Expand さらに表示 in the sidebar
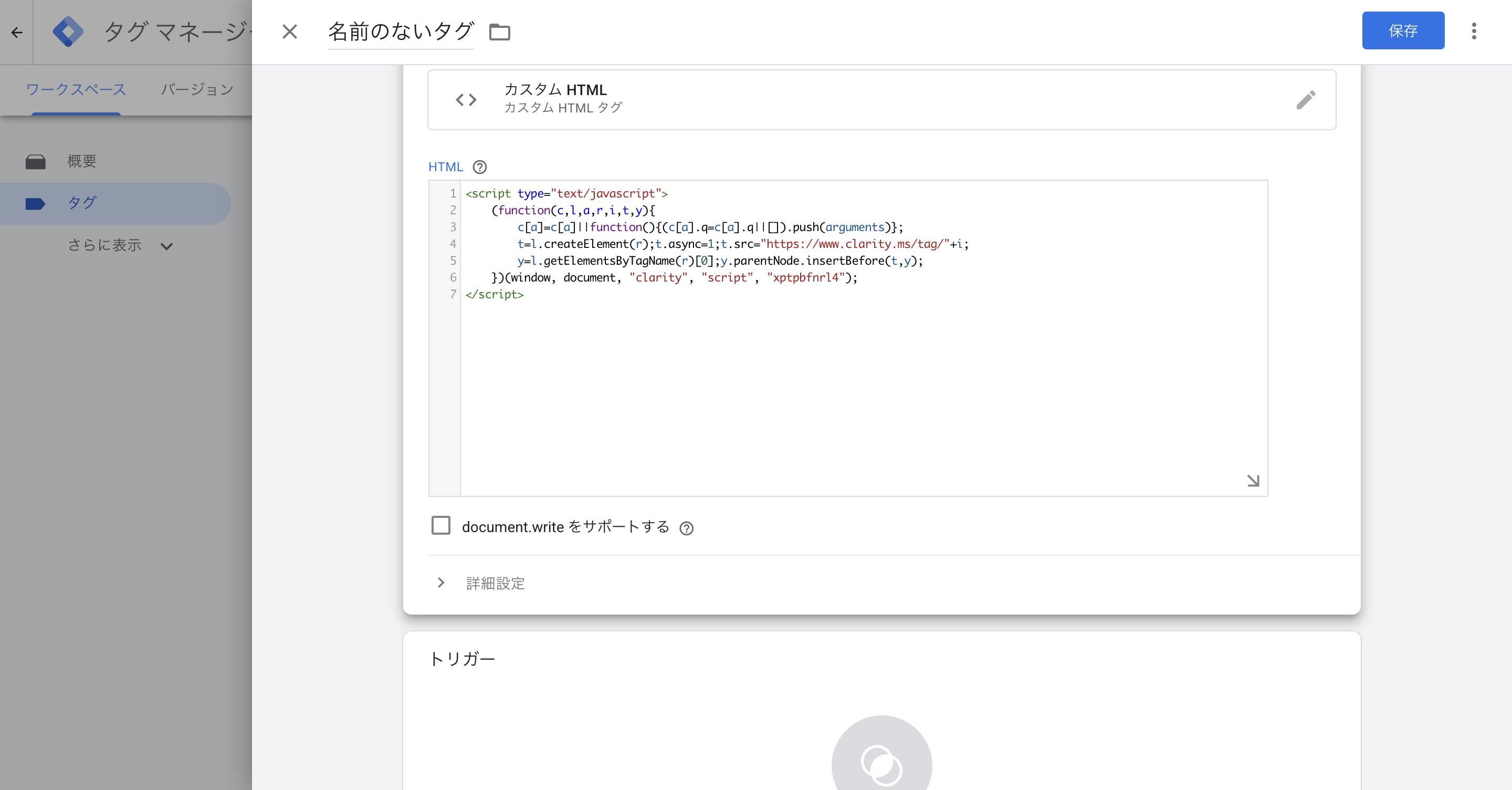This screenshot has height=790, width=1512. pyautogui.click(x=120, y=245)
